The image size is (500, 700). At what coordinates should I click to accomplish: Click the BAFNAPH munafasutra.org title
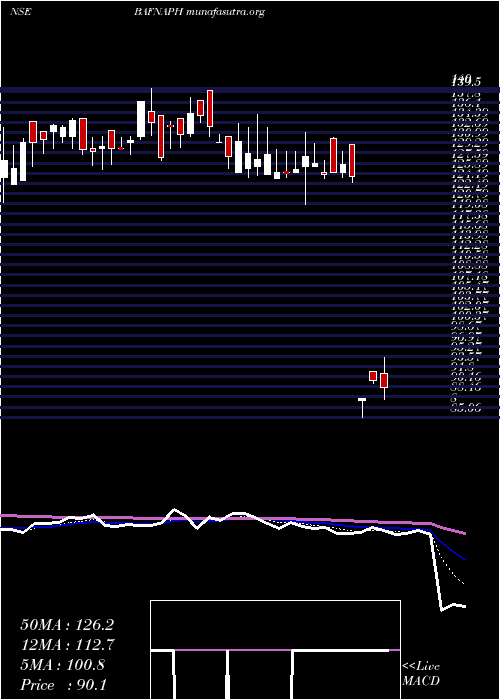click(199, 13)
